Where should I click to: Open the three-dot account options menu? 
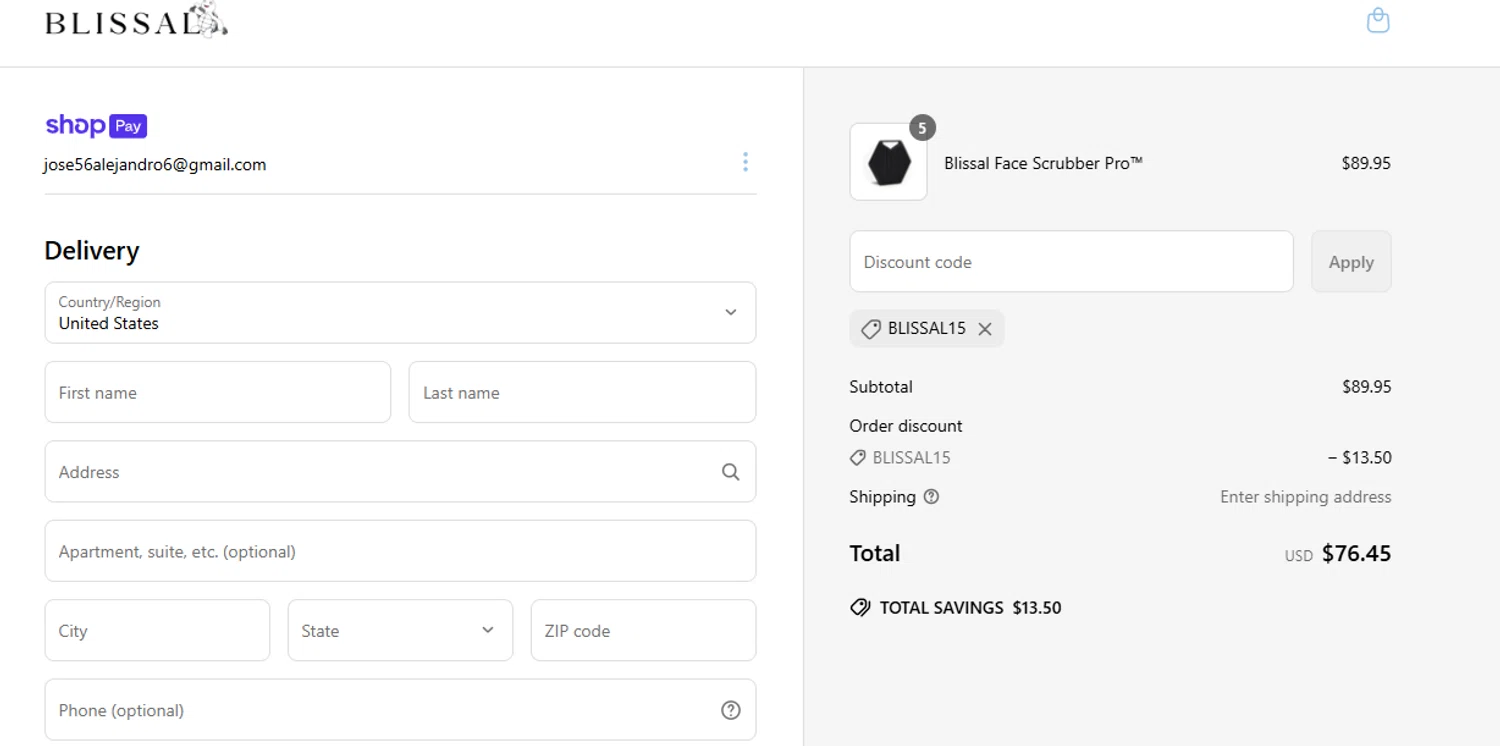coord(745,162)
